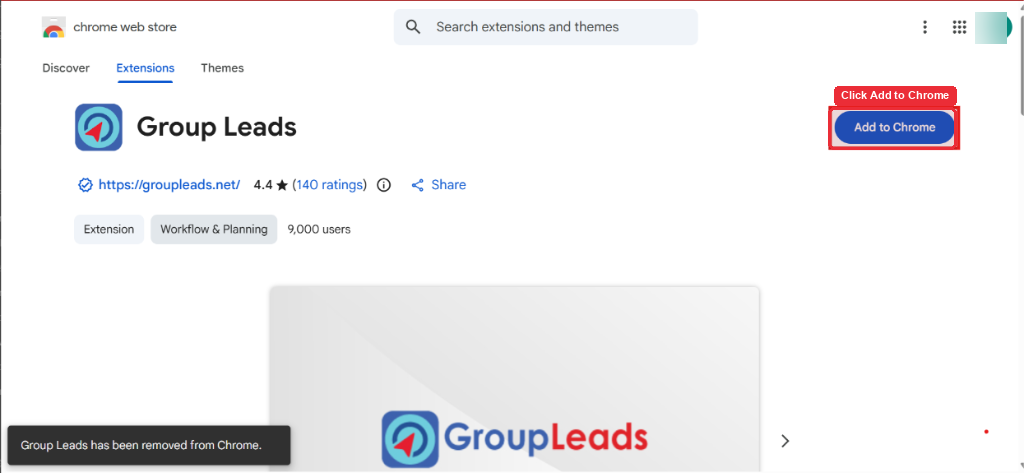Go to next screenshot with right chevron
The image size is (1024, 473).
pos(786,441)
